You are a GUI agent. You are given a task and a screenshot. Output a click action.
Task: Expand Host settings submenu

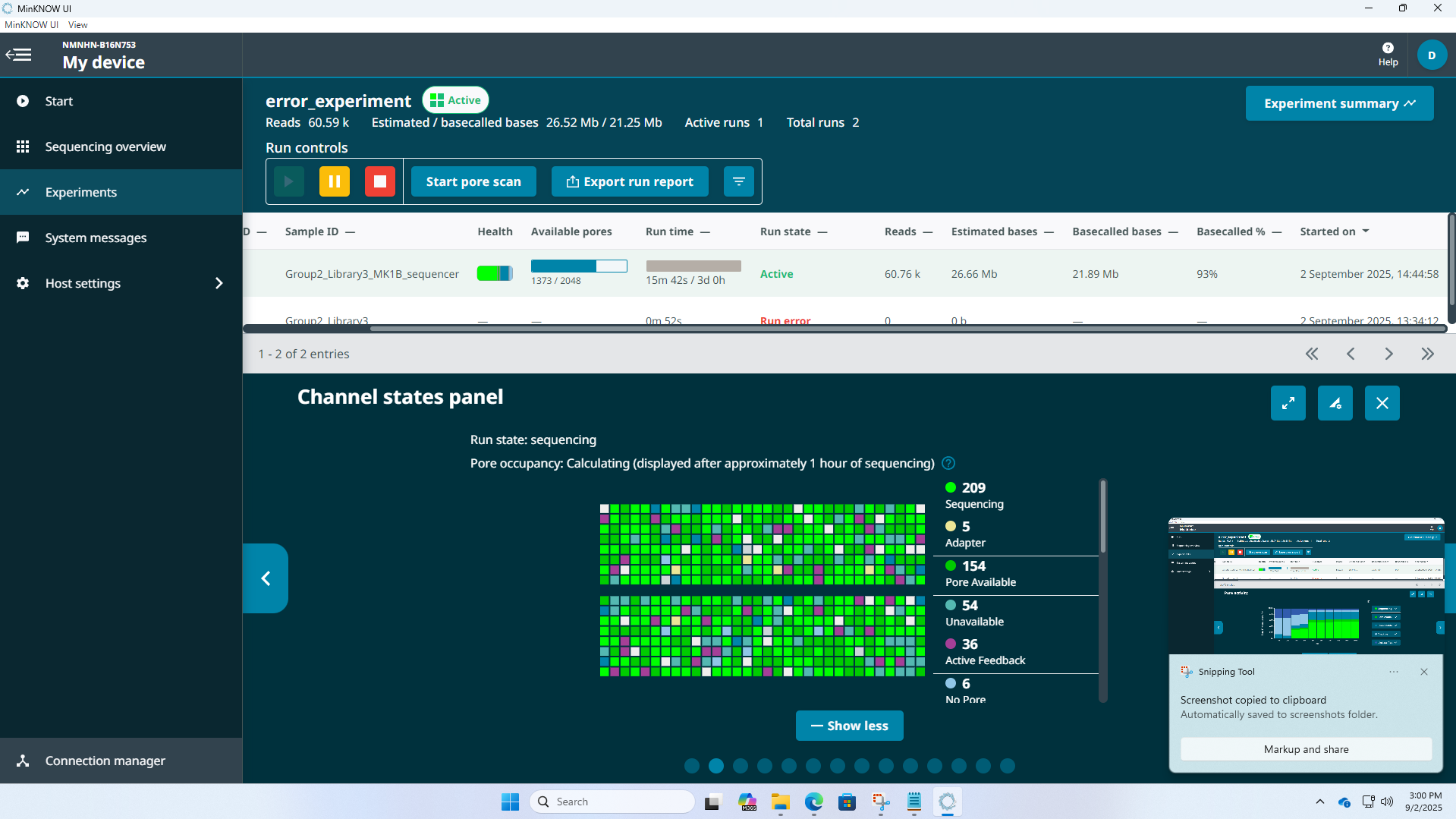pyautogui.click(x=219, y=283)
